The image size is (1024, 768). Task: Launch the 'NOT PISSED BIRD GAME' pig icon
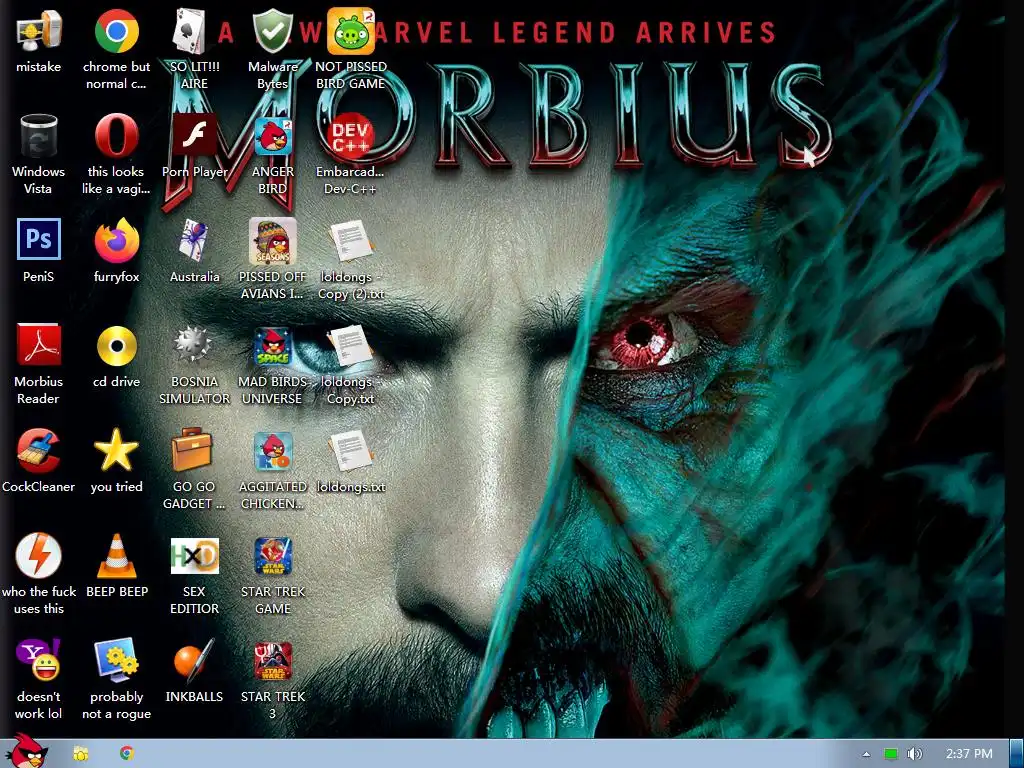pos(351,31)
